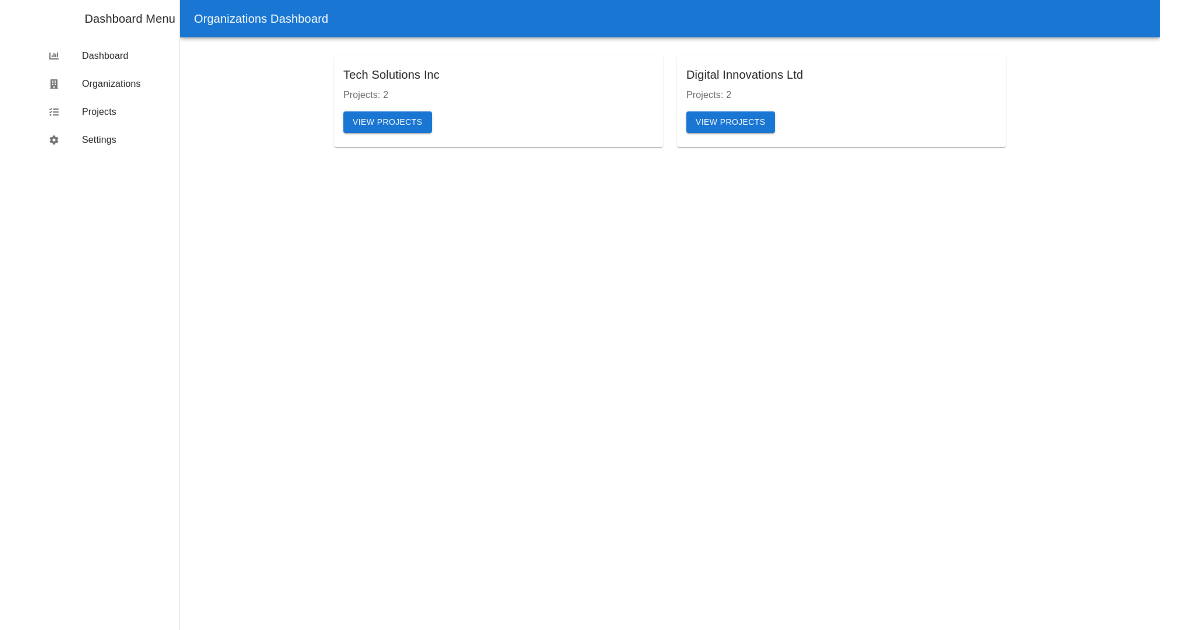
Task: Click the icon next to Organizations label
Action: pyautogui.click(x=53, y=84)
